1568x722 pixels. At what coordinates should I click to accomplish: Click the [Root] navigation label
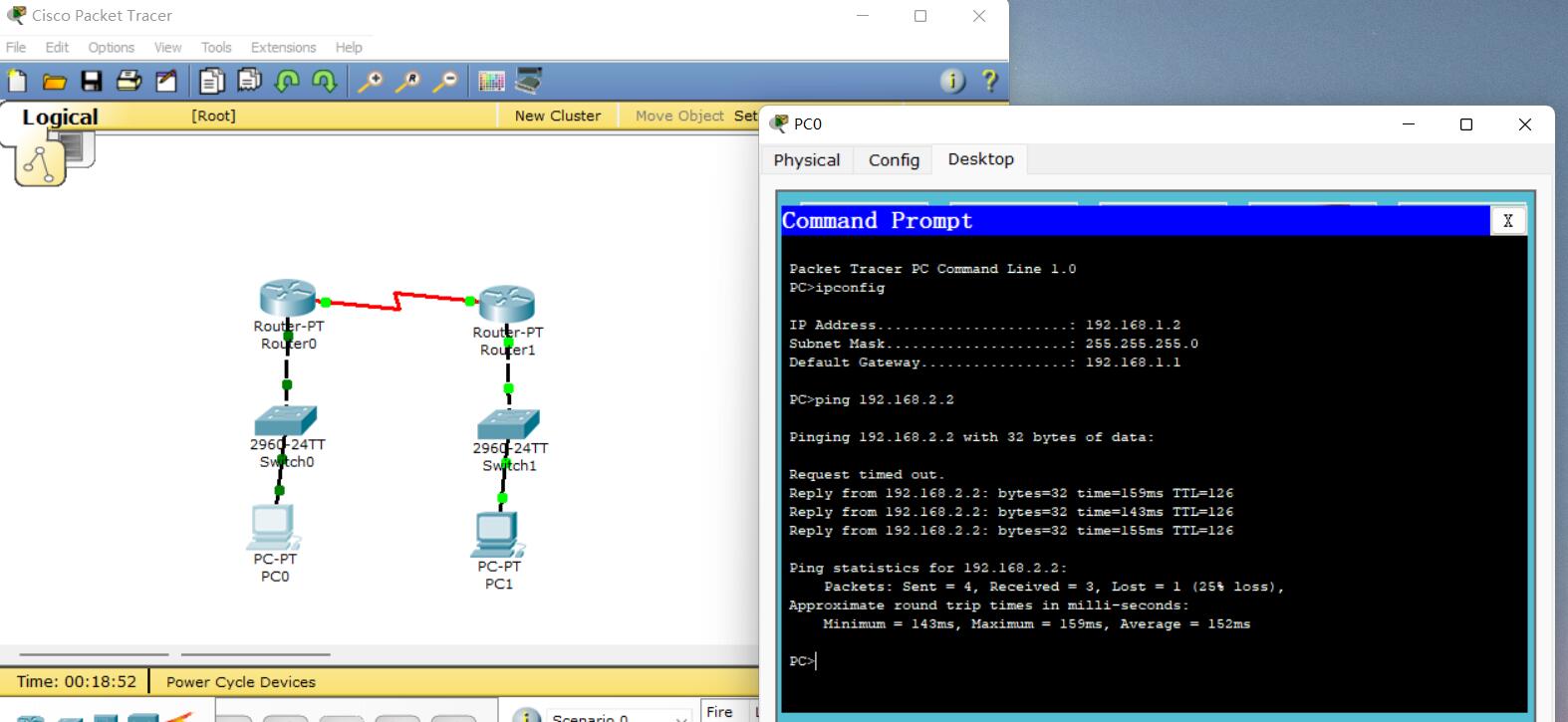click(x=214, y=116)
